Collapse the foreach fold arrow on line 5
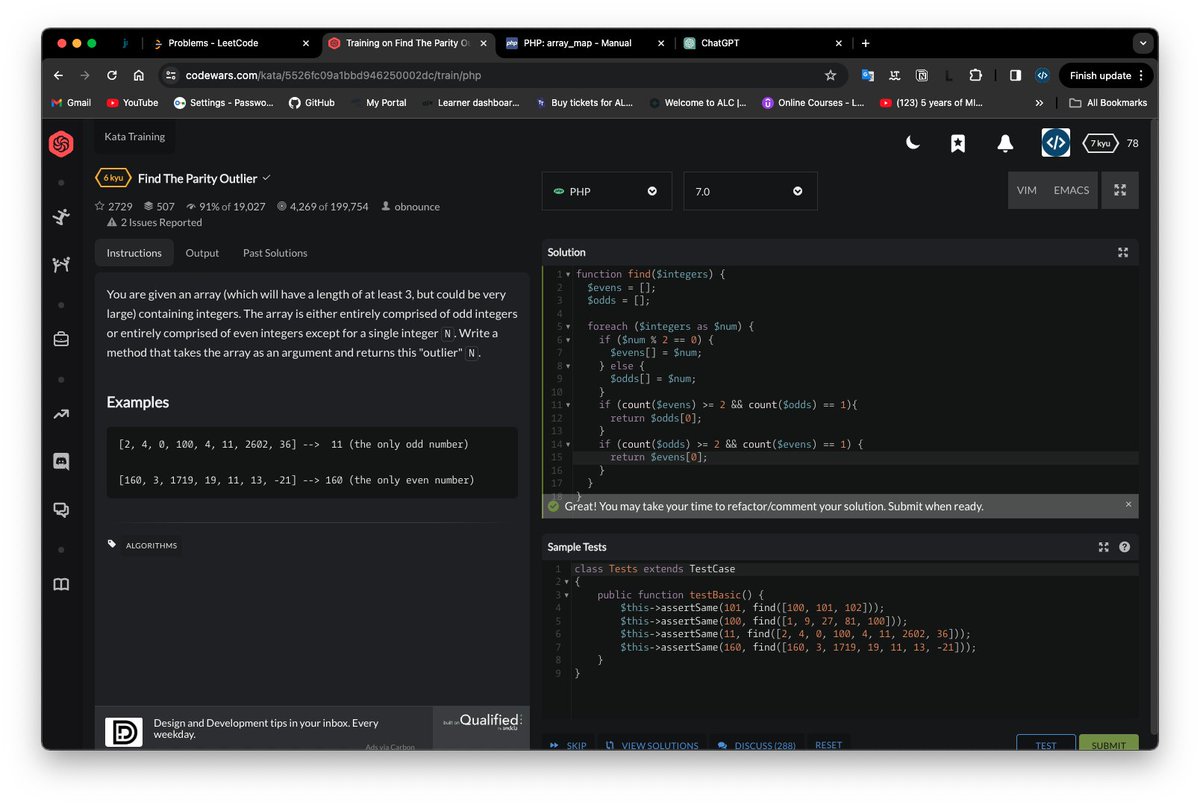 pyautogui.click(x=568, y=326)
